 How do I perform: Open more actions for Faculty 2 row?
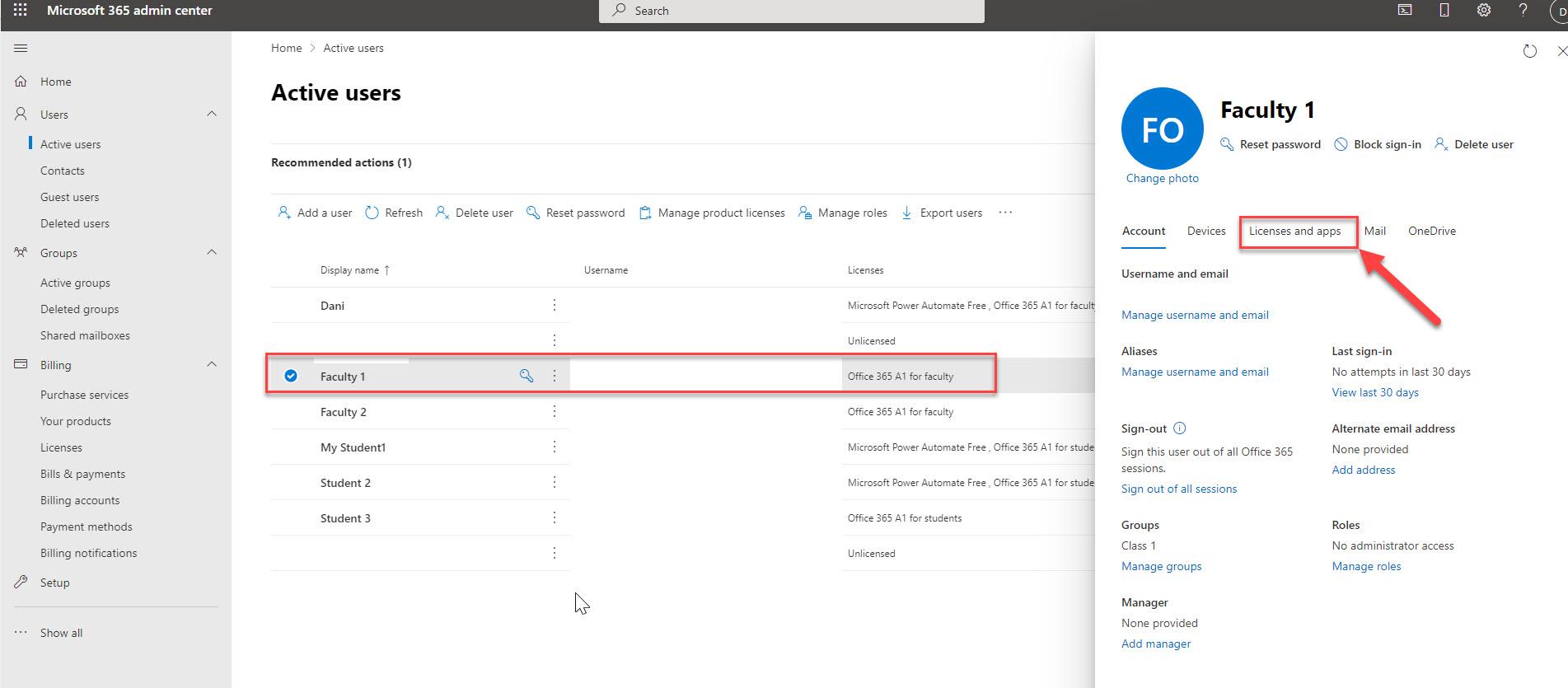click(555, 411)
